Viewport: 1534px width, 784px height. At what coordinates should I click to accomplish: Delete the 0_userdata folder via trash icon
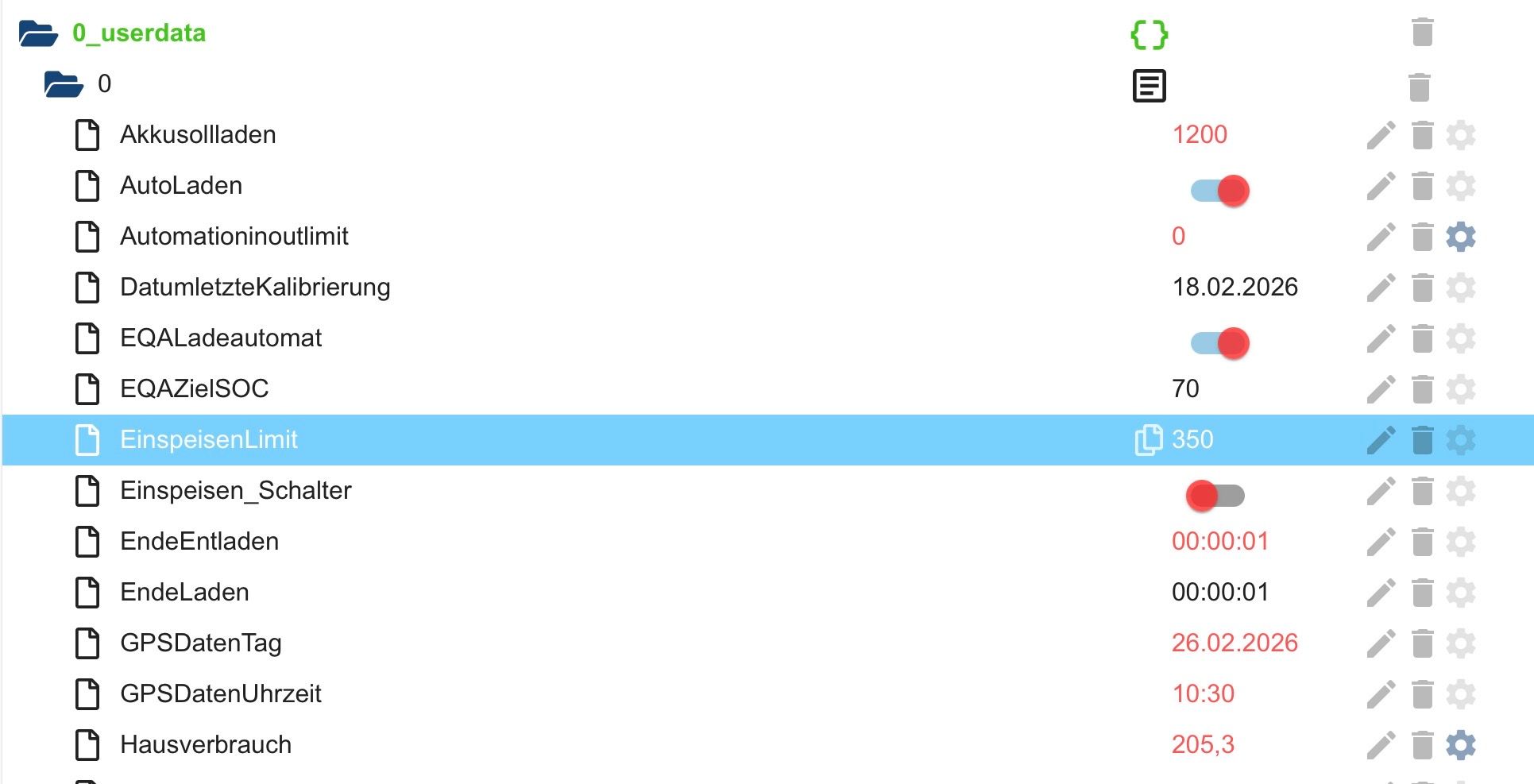click(x=1422, y=33)
